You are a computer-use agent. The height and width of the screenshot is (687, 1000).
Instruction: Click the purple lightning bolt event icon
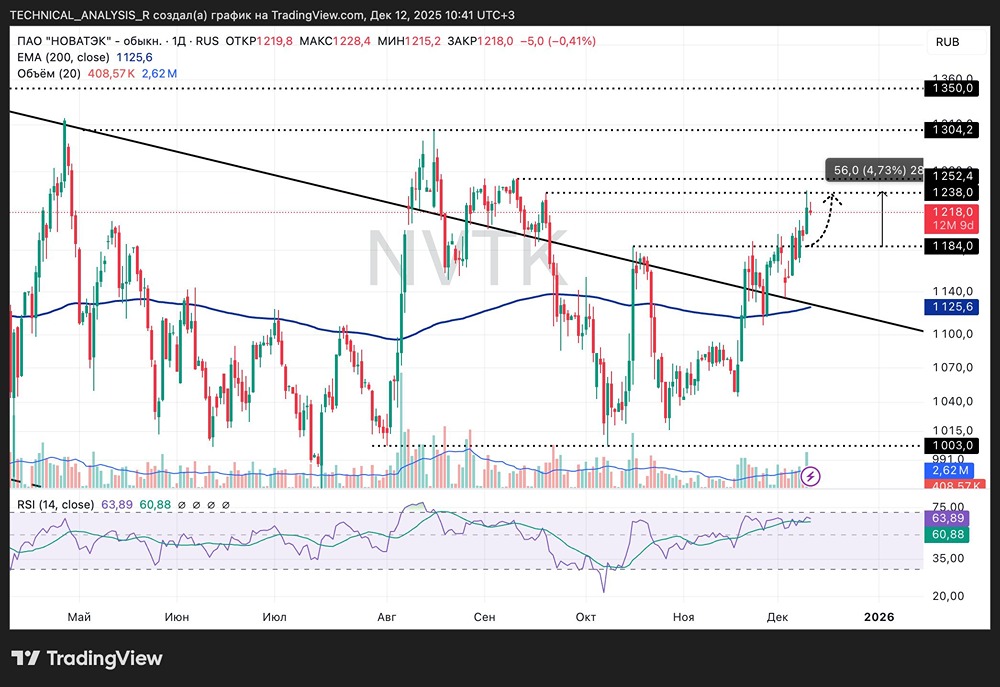click(812, 477)
